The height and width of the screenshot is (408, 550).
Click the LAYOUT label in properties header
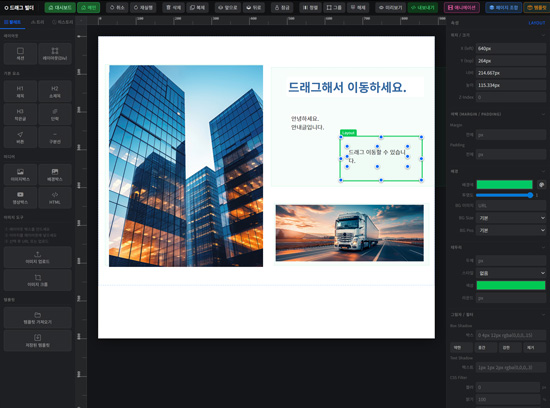(x=537, y=23)
